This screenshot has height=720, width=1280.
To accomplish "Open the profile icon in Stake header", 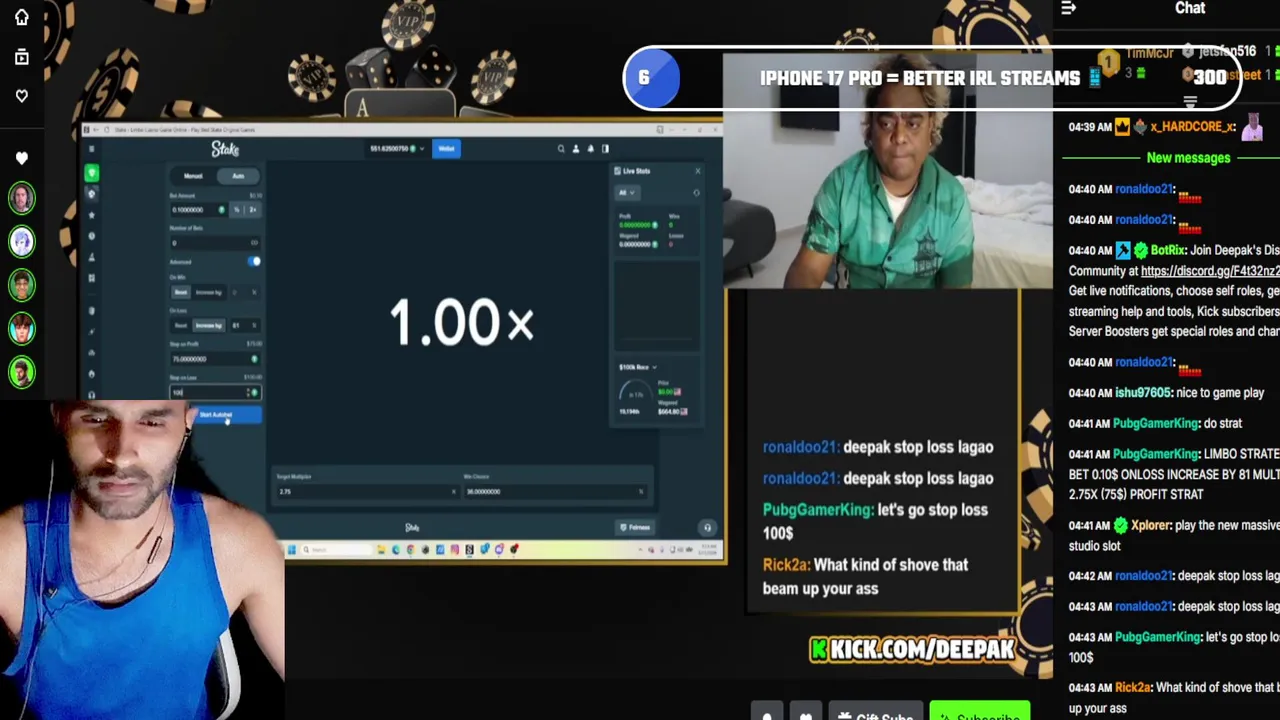I will (576, 149).
